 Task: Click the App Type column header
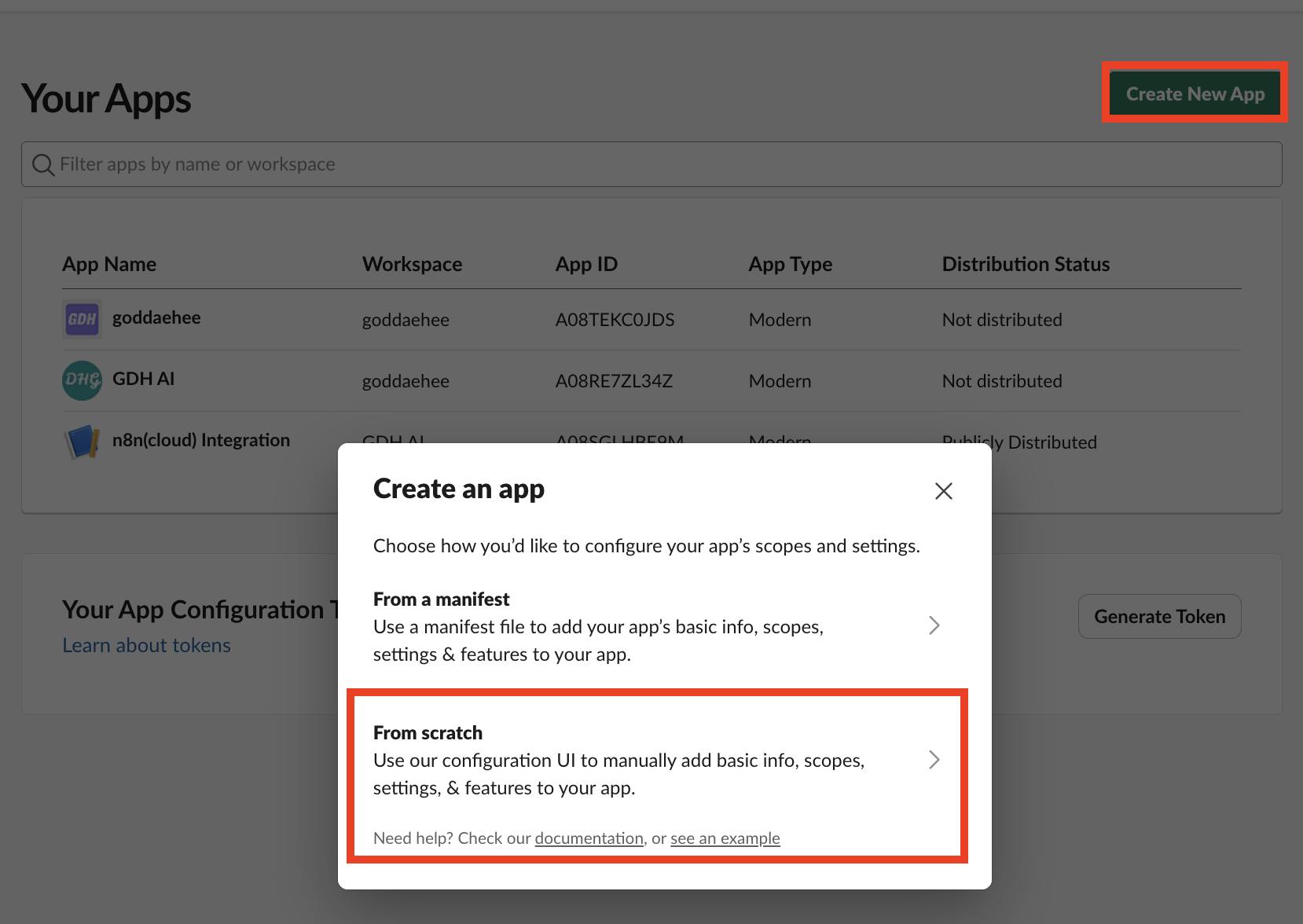(x=790, y=264)
